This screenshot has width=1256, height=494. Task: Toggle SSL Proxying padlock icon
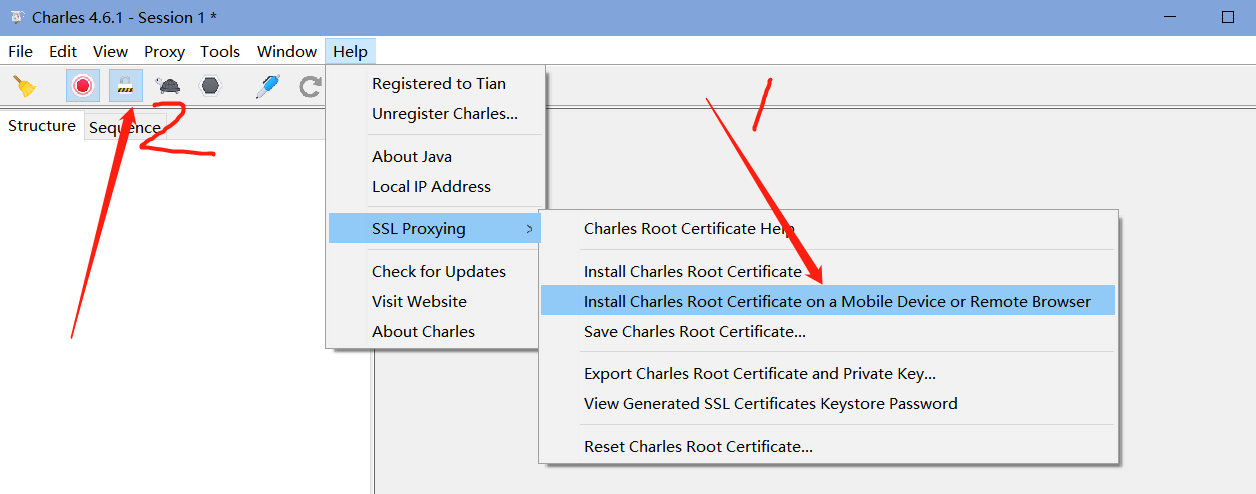pos(125,86)
